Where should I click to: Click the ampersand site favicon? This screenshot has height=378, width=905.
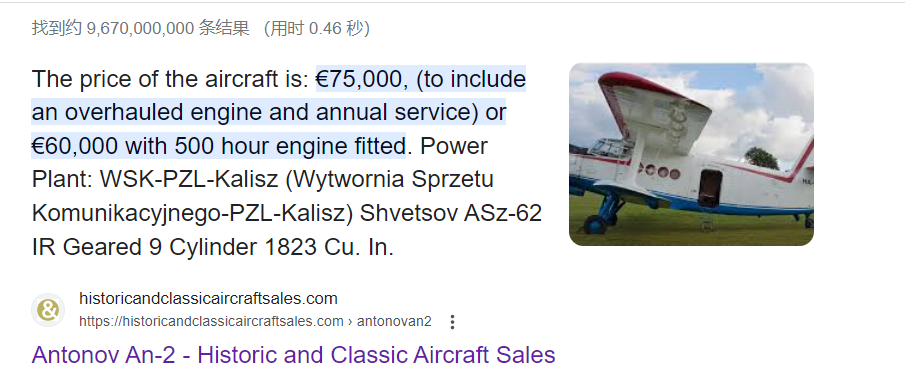pos(48,310)
